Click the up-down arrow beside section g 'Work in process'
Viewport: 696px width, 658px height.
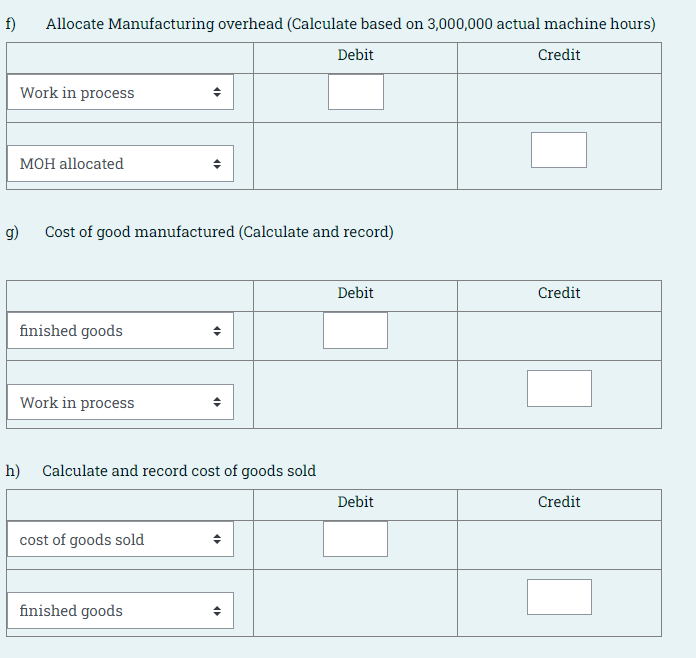tap(217, 402)
